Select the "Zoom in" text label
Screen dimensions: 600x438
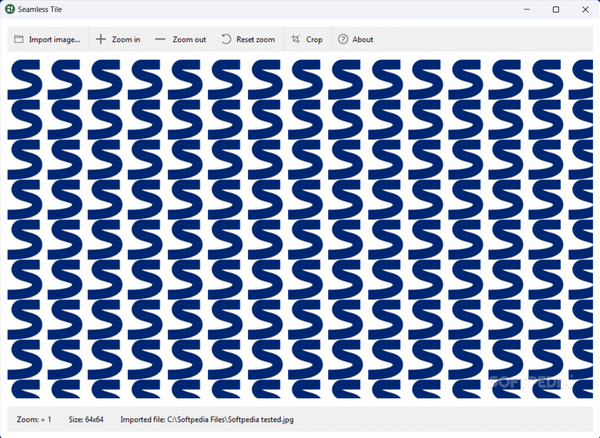click(x=126, y=39)
